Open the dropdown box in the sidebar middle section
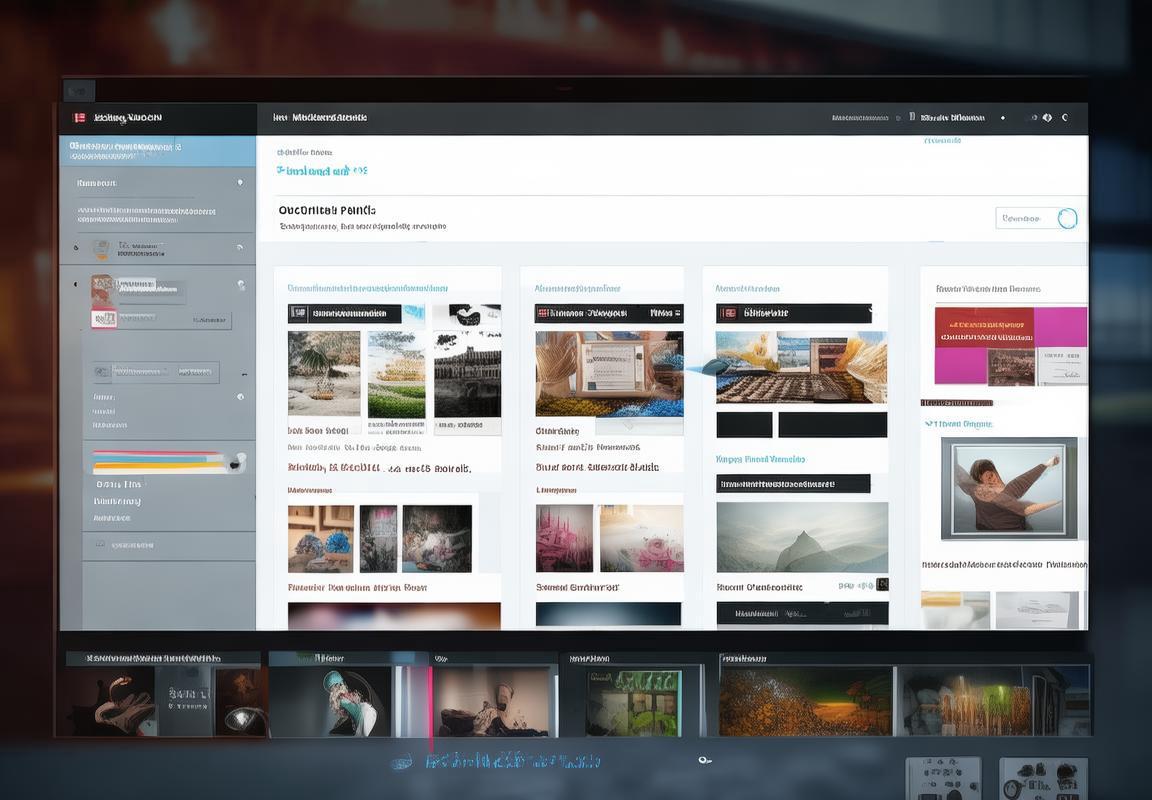This screenshot has height=800, width=1152. click(x=155, y=372)
